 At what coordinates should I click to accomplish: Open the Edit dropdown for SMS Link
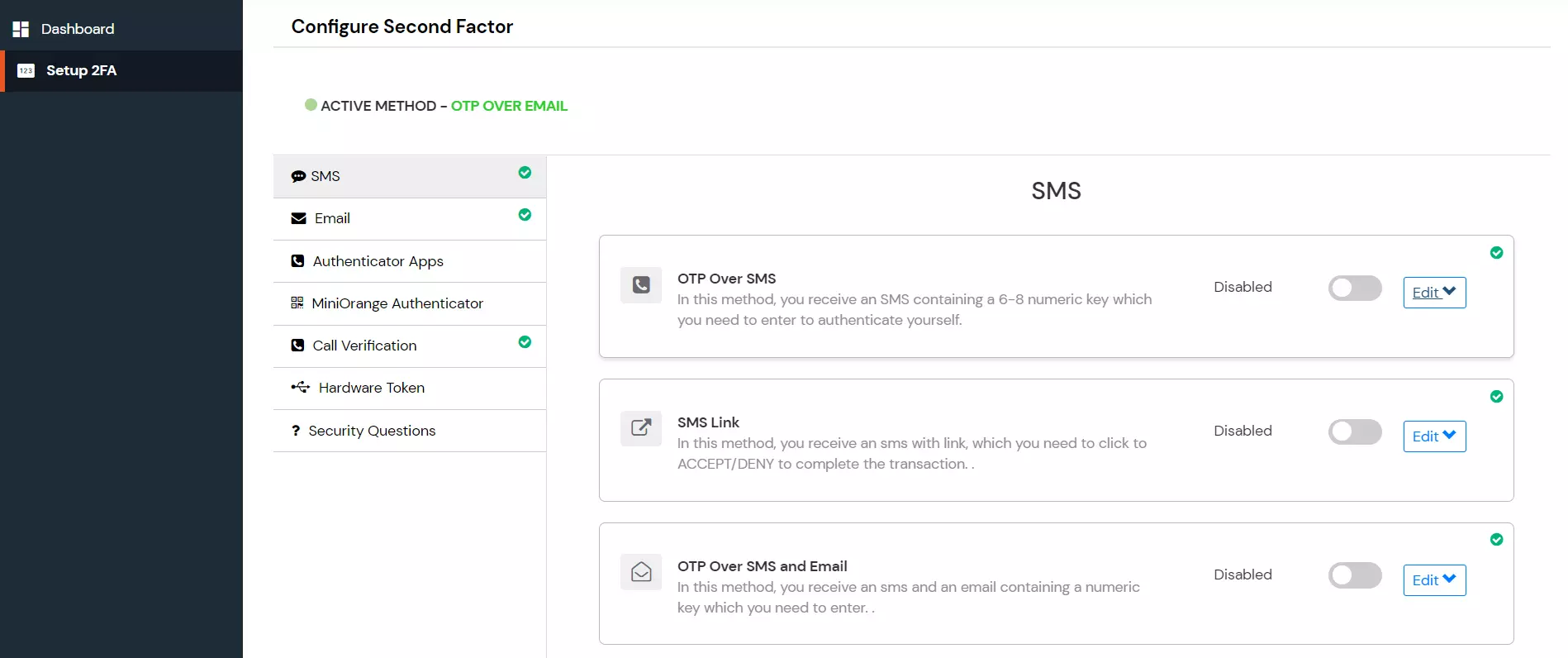pos(1434,436)
